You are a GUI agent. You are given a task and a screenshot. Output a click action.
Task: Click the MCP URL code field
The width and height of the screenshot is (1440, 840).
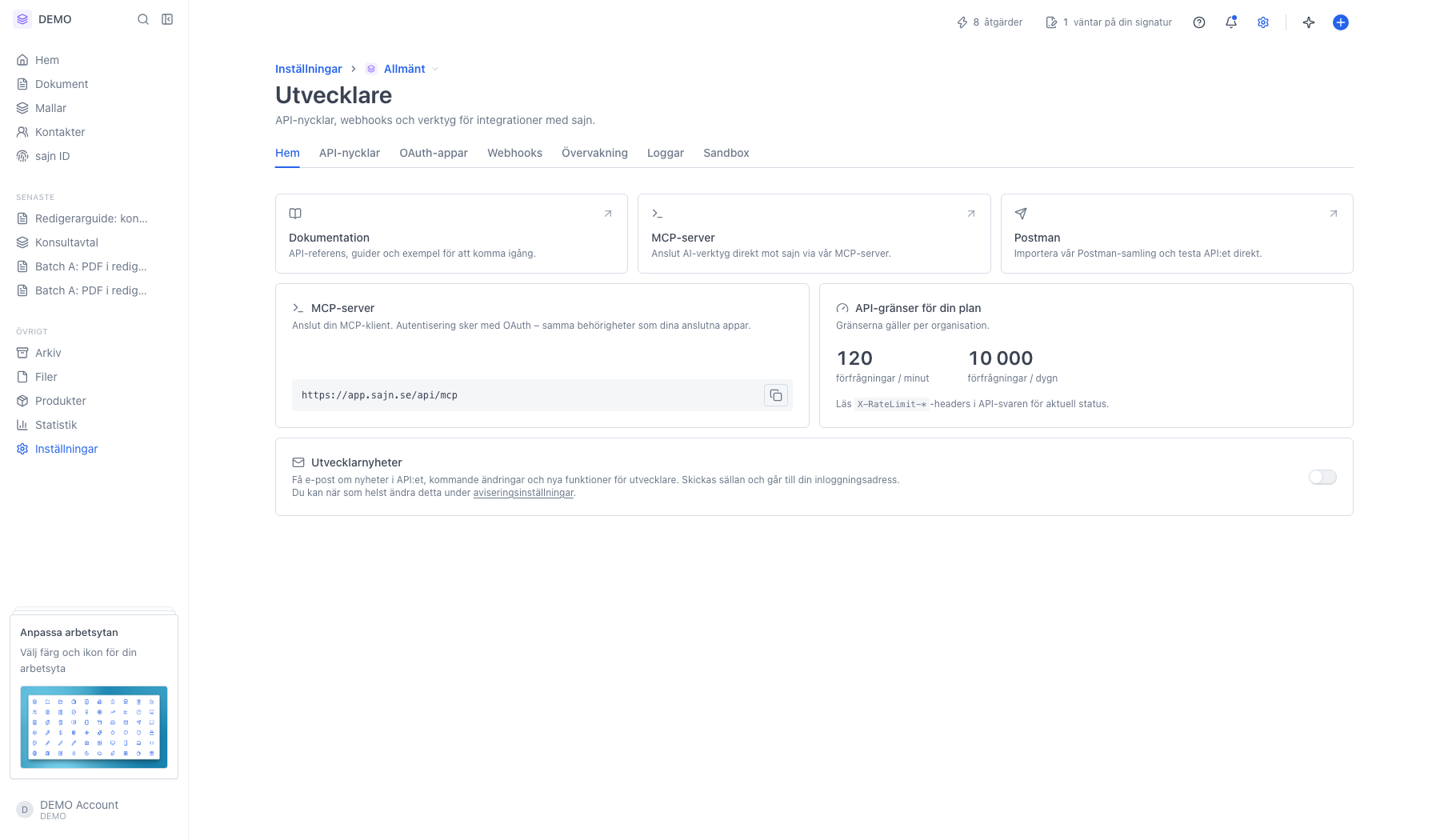[x=542, y=395]
